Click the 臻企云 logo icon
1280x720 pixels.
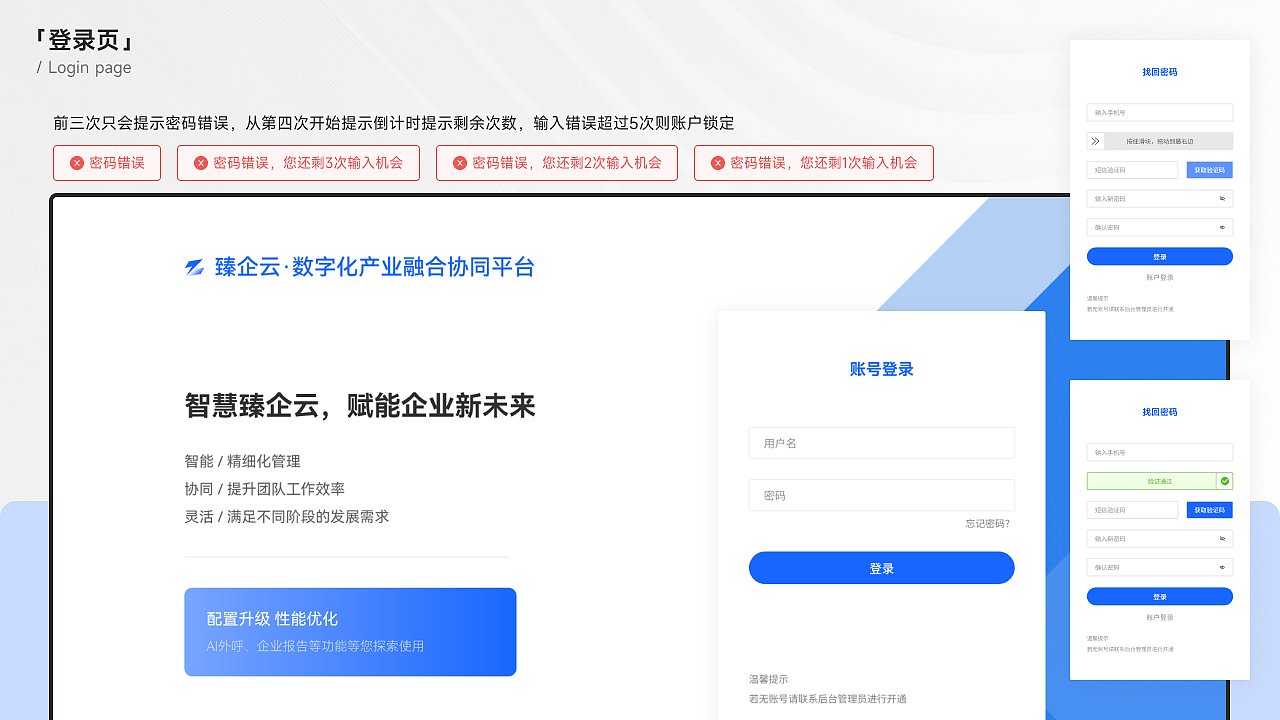click(x=194, y=268)
